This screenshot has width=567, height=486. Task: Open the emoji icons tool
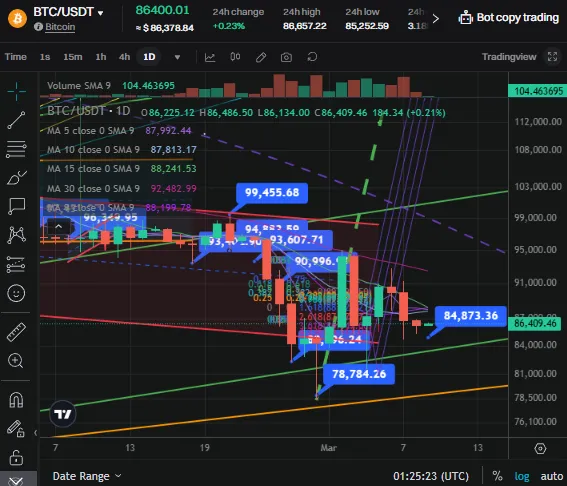click(x=16, y=293)
